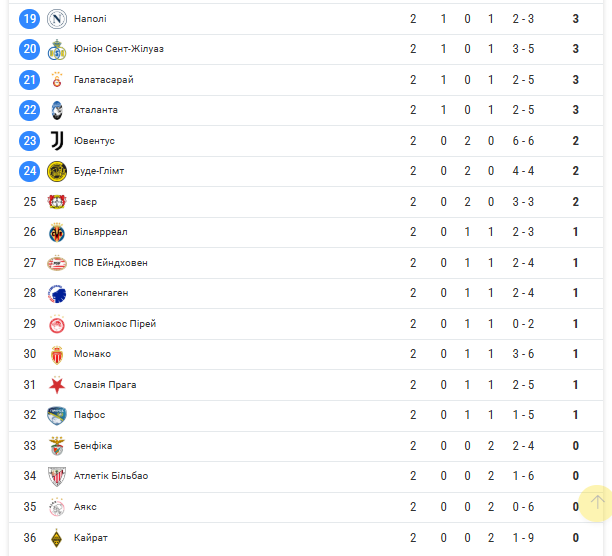Screen dimensions: 612x556
Task: Click the PSV Eindhoven logo
Action: (x=57, y=263)
